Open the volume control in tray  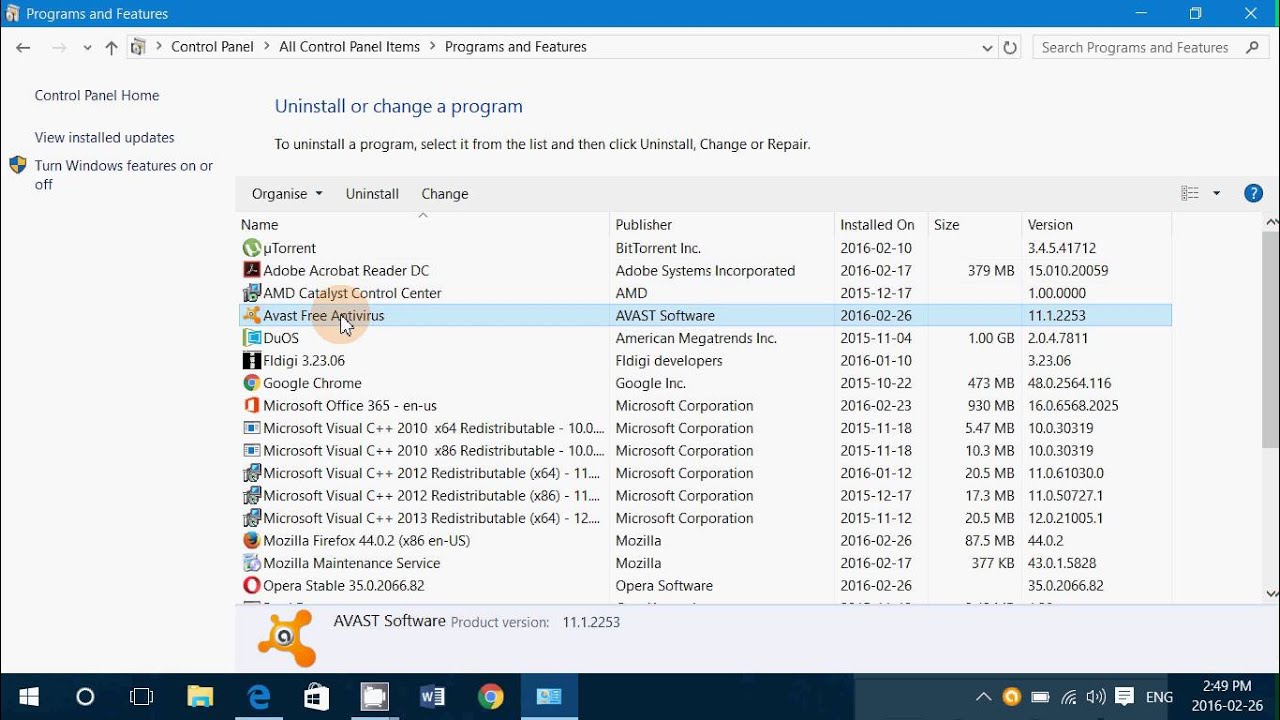[1096, 697]
